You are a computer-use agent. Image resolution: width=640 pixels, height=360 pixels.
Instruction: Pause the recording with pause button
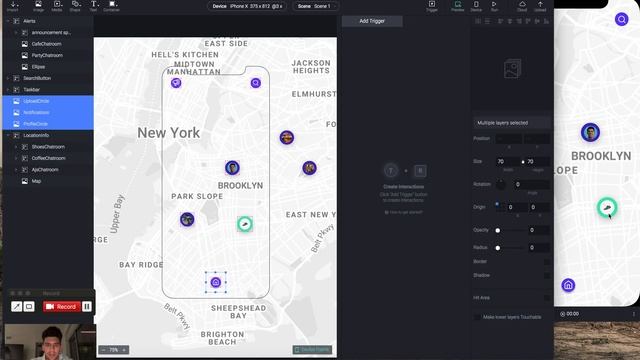[x=87, y=307]
